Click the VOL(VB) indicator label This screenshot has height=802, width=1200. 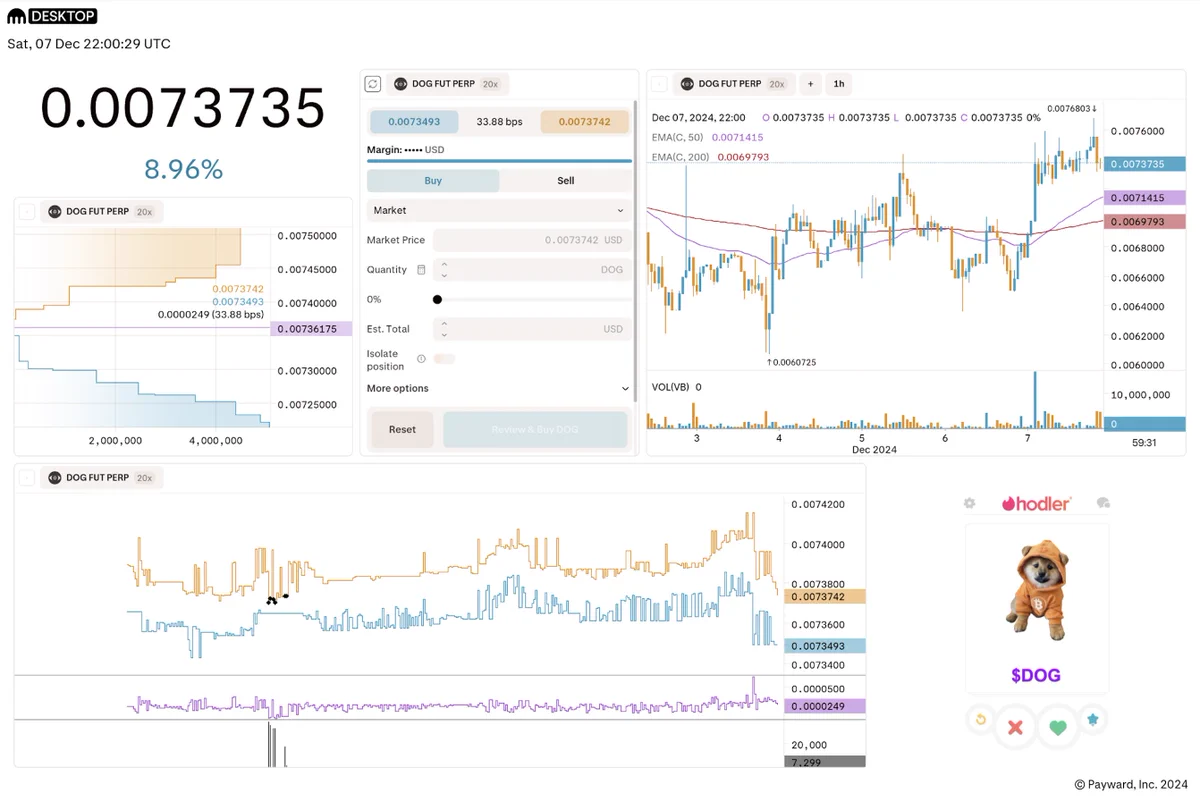pyautogui.click(x=670, y=386)
